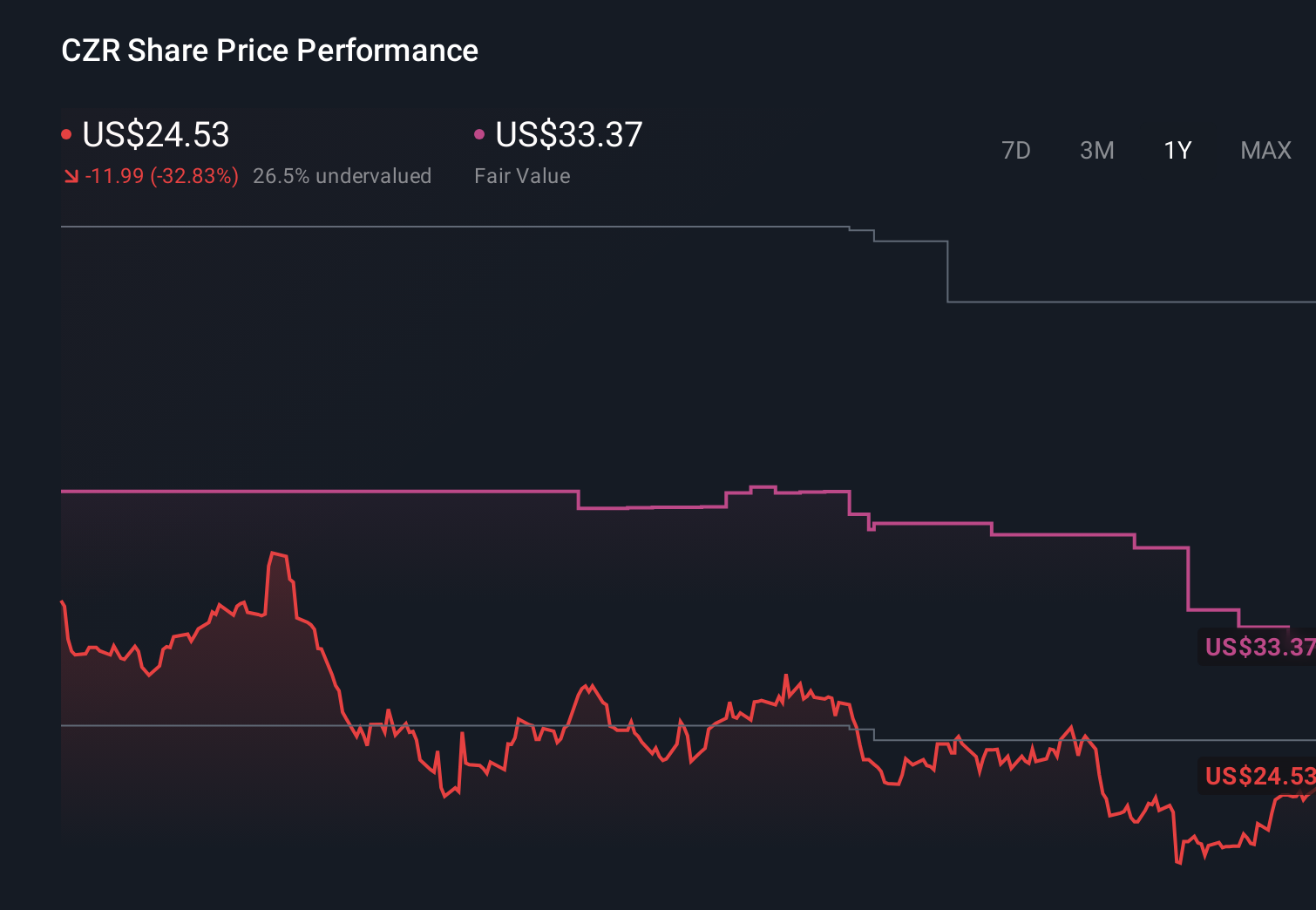Toggle off the 1Y time range selection

[x=1177, y=150]
